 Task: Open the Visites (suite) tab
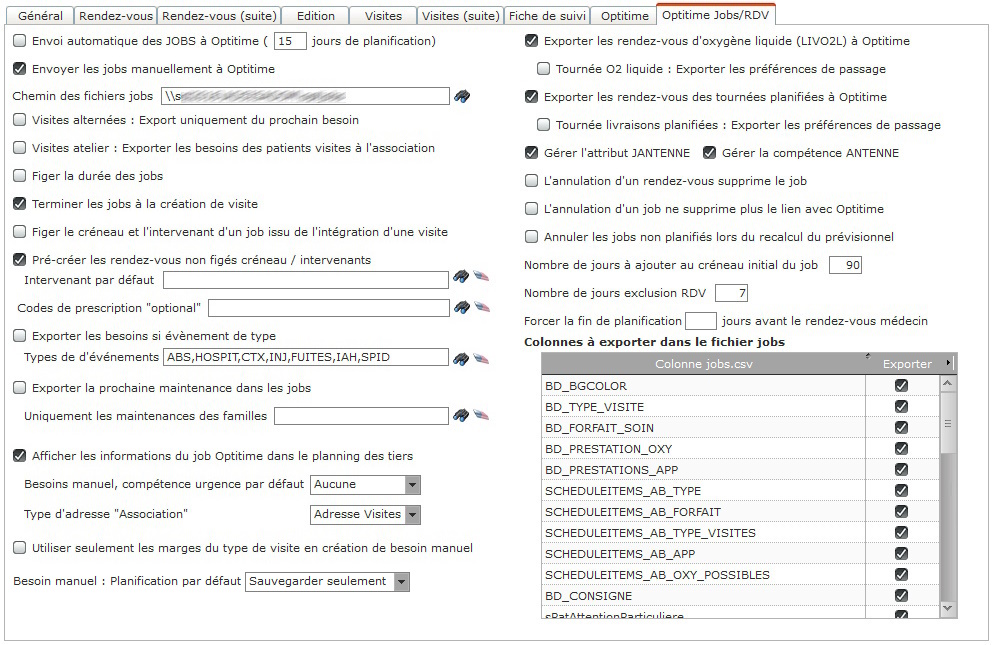461,16
